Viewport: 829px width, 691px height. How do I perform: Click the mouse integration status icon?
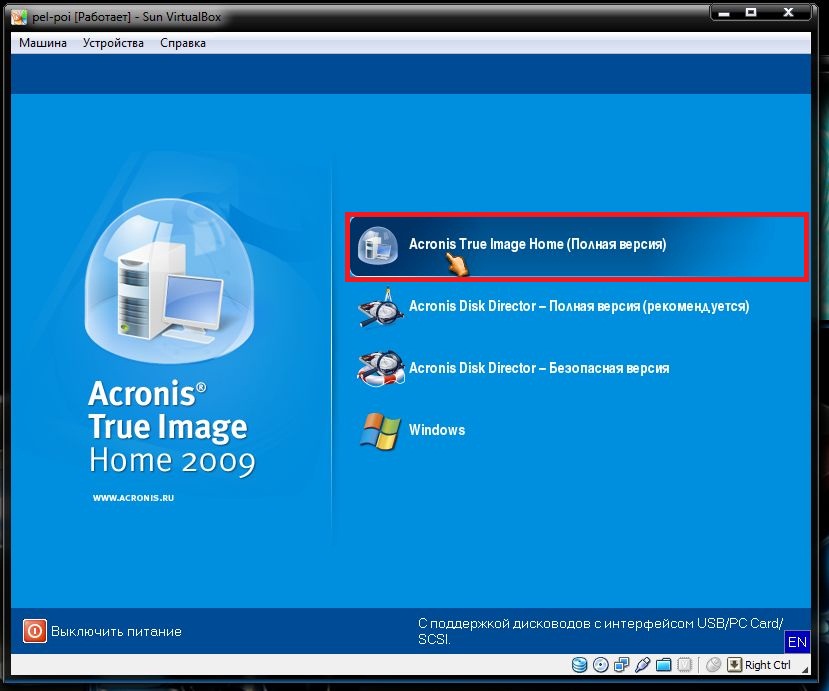click(x=713, y=665)
